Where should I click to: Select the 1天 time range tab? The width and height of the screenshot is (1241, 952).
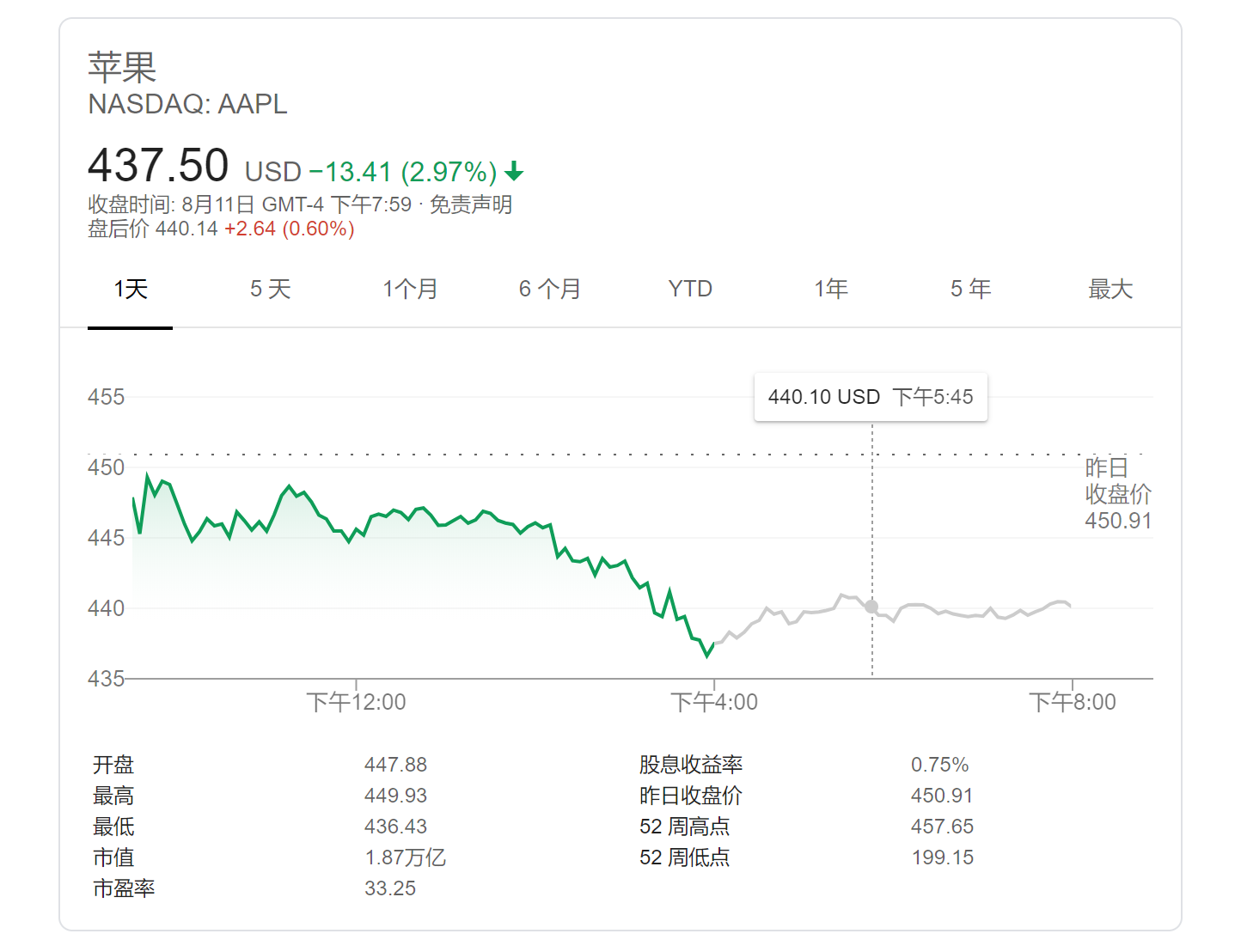point(131,290)
